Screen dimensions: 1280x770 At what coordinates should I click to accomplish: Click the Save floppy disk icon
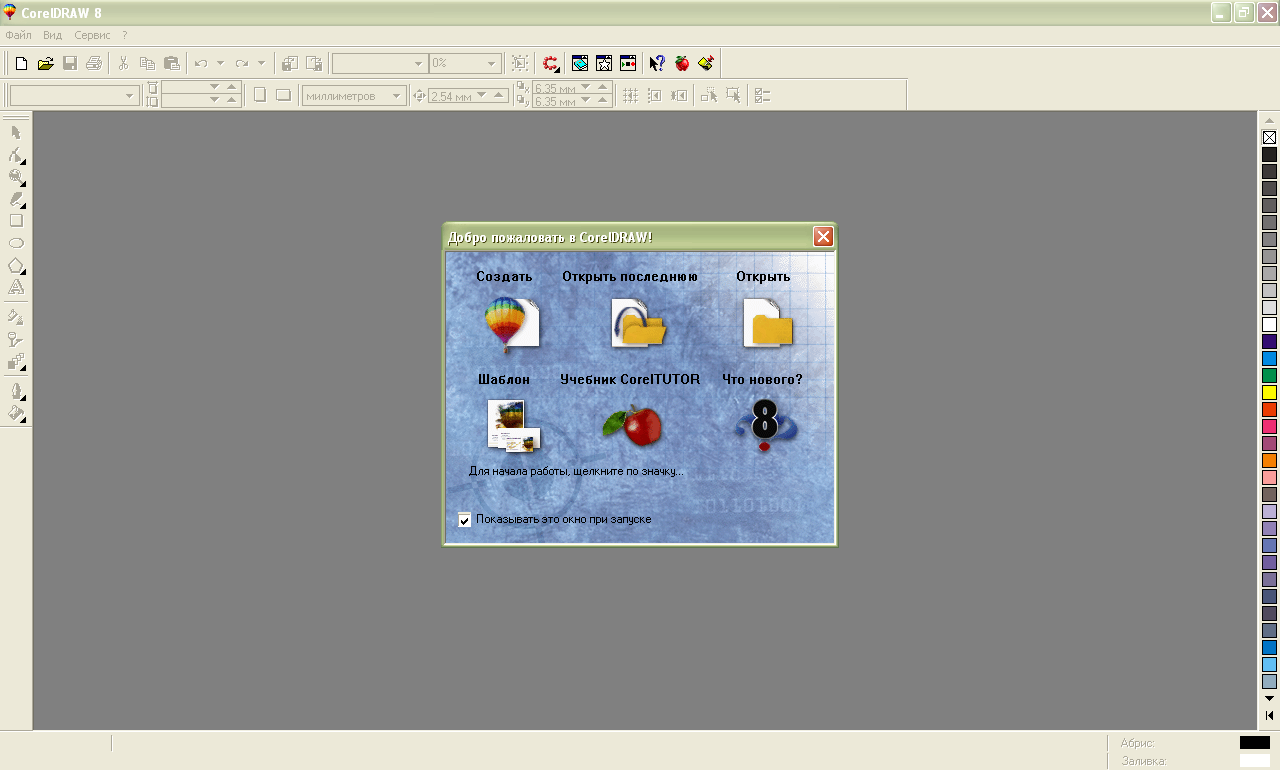click(x=70, y=63)
